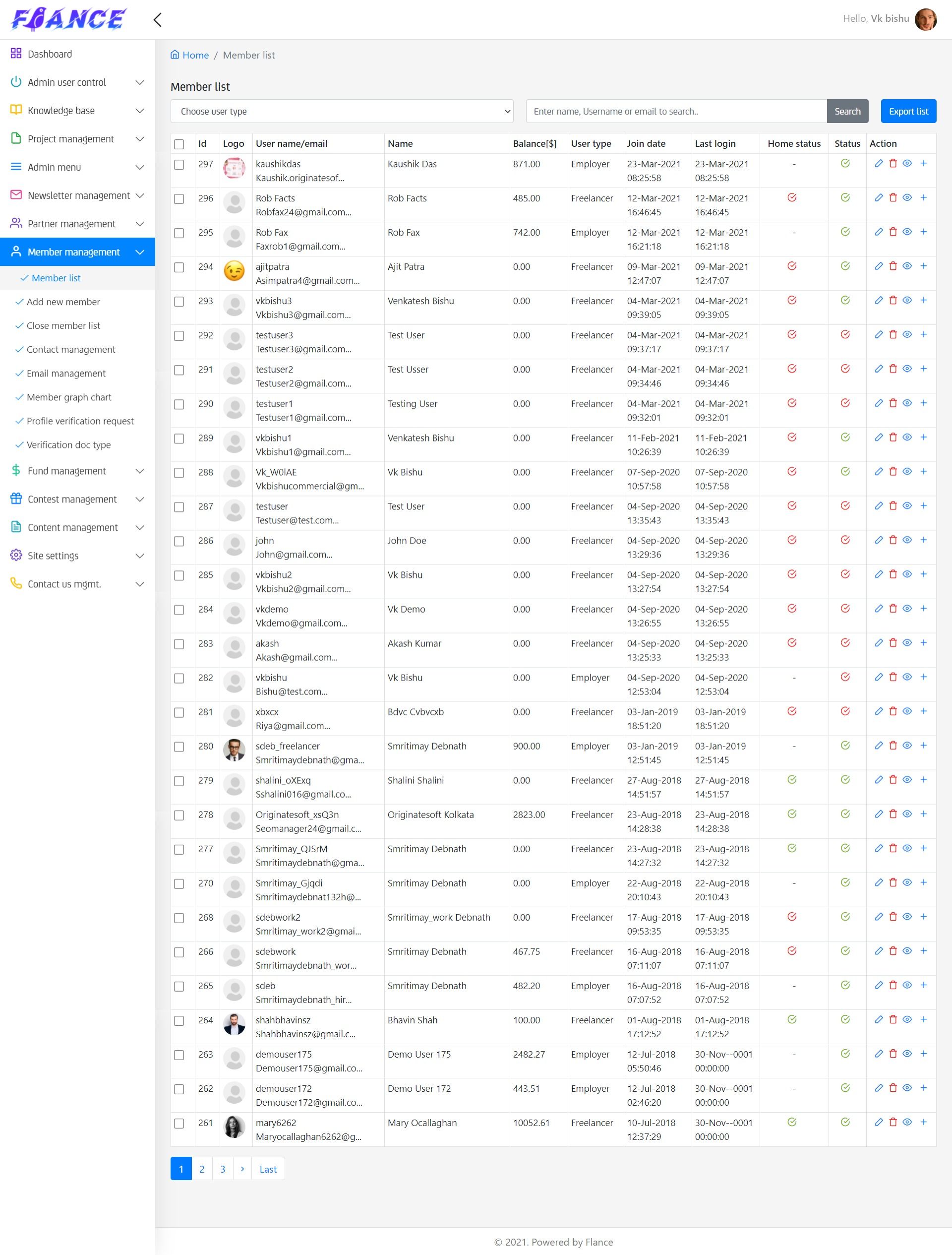Toggle the status icon for the testuser3 member

tap(845, 334)
